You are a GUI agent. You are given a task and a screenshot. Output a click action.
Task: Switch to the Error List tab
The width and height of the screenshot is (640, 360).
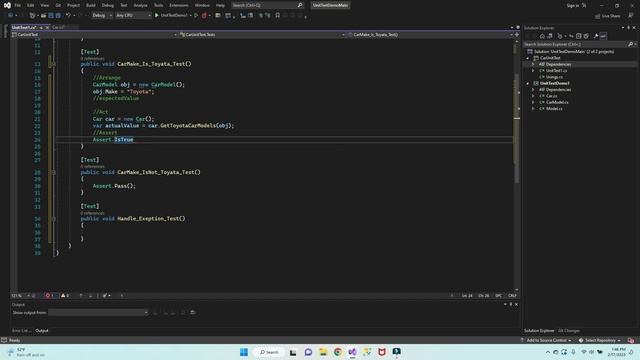click(x=21, y=331)
